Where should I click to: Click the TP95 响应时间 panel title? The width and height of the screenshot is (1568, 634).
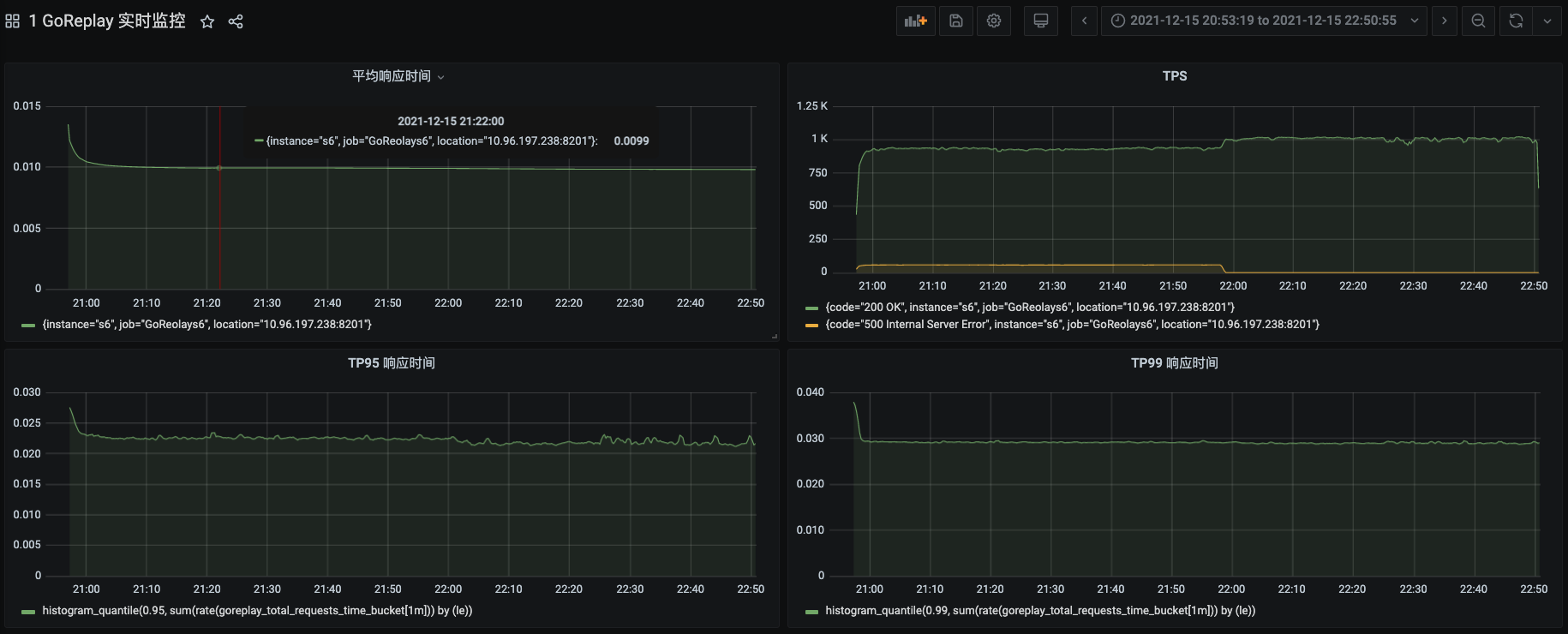pyautogui.click(x=392, y=363)
